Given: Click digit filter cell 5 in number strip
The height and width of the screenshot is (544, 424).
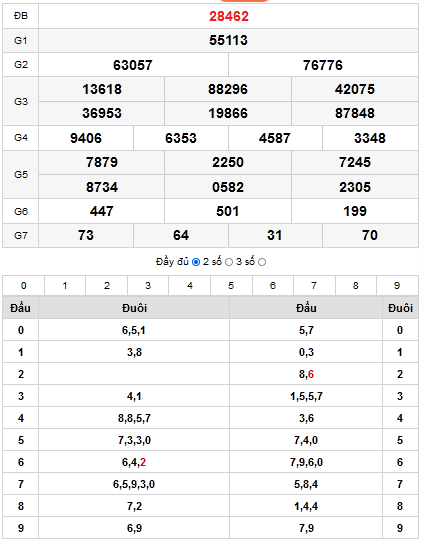Looking at the screenshot, I should coord(231,286).
